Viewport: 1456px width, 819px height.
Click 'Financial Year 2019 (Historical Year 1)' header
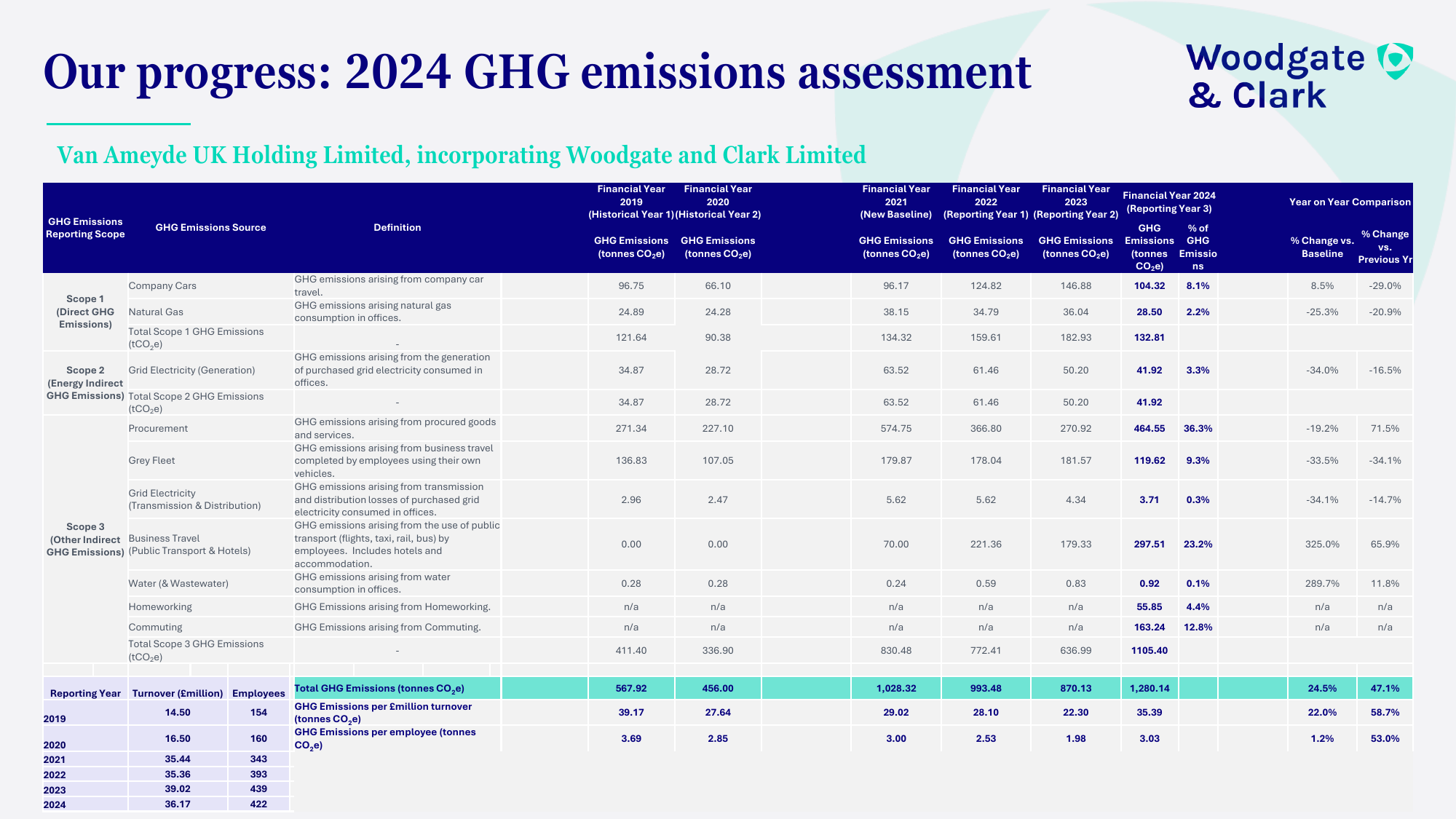pyautogui.click(x=631, y=202)
